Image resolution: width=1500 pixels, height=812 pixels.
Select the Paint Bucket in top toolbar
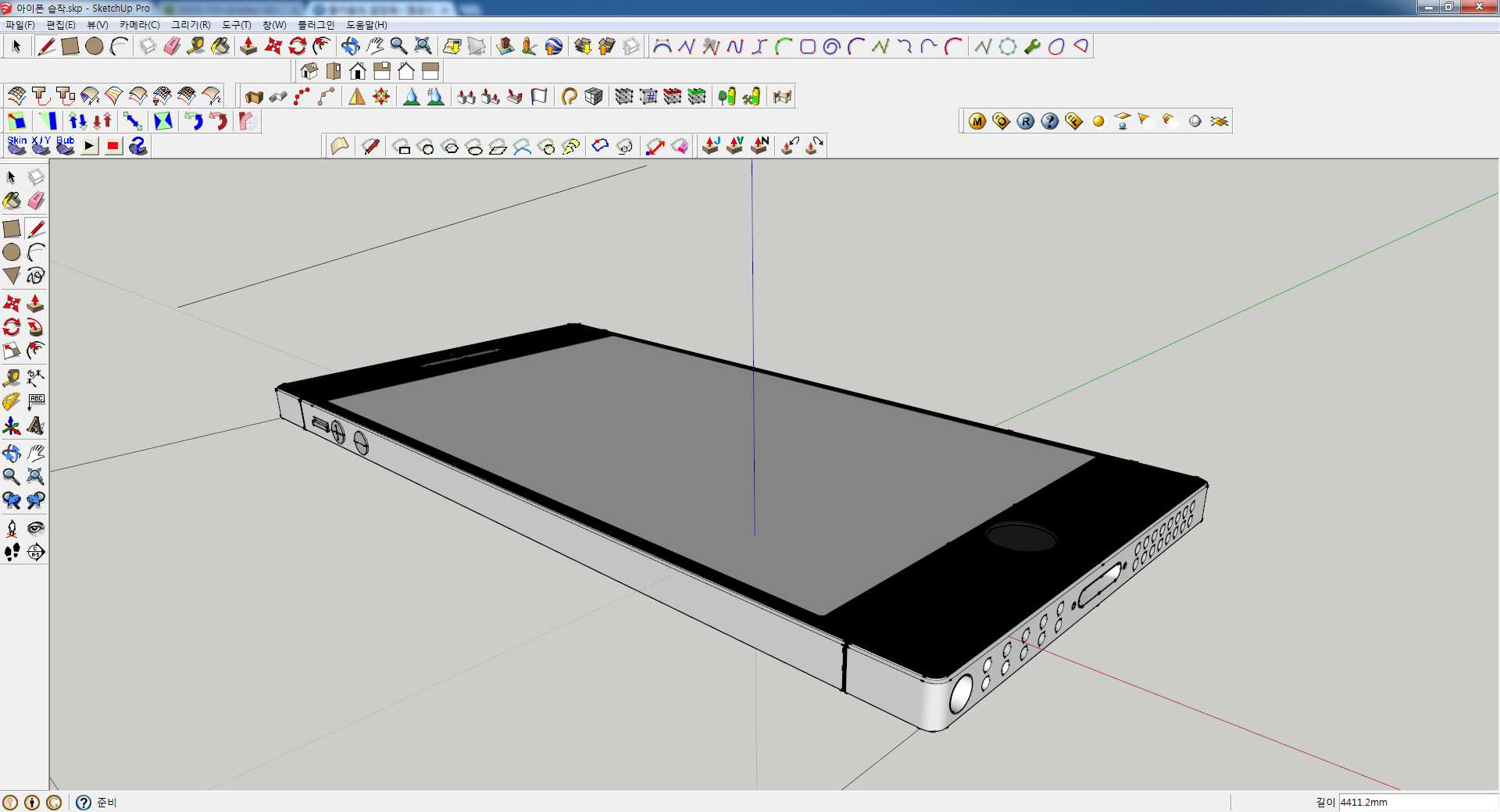point(220,46)
